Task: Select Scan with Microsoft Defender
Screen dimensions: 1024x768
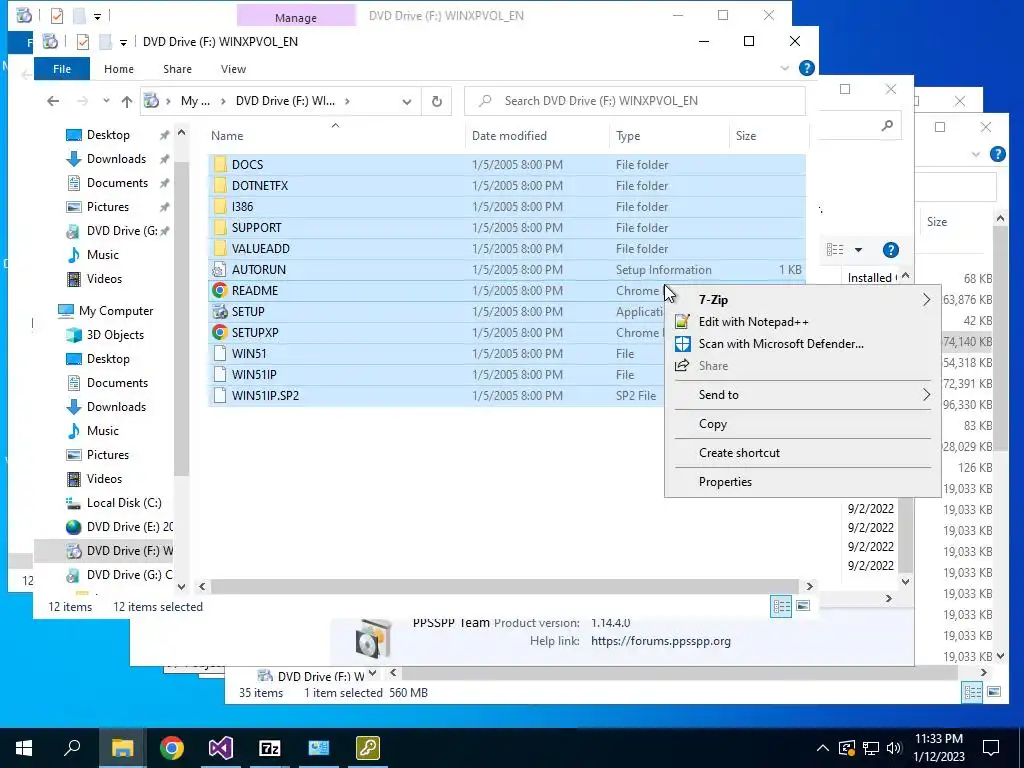Action: click(803, 344)
